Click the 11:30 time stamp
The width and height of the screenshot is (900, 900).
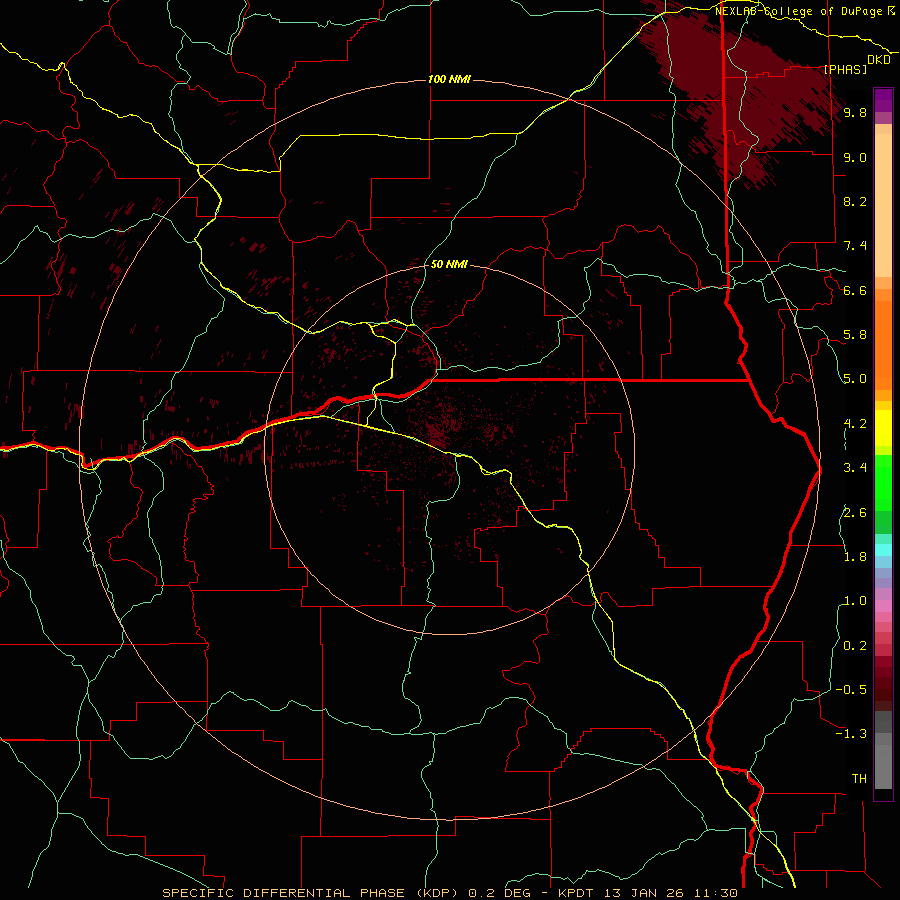(x=715, y=893)
